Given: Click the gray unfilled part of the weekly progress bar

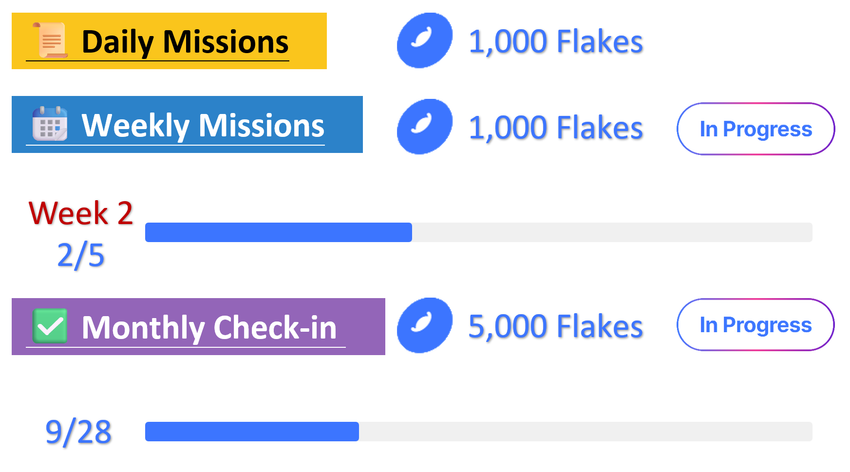Looking at the screenshot, I should pyautogui.click(x=612, y=232).
